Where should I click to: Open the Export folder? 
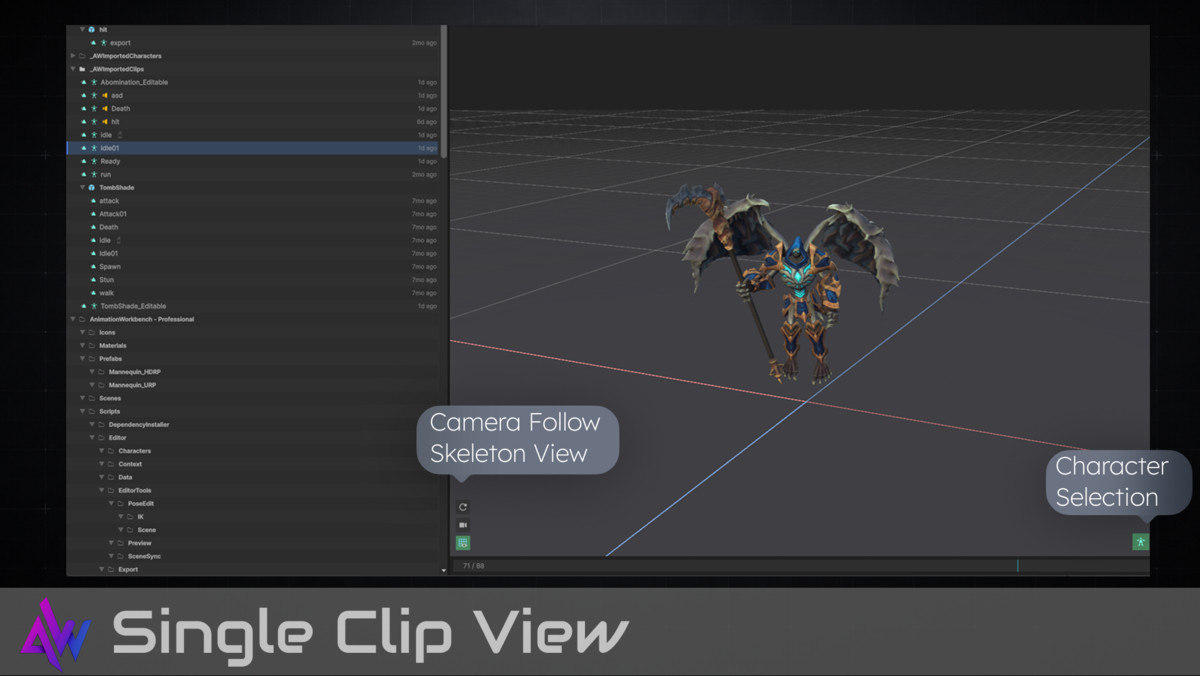[128, 569]
